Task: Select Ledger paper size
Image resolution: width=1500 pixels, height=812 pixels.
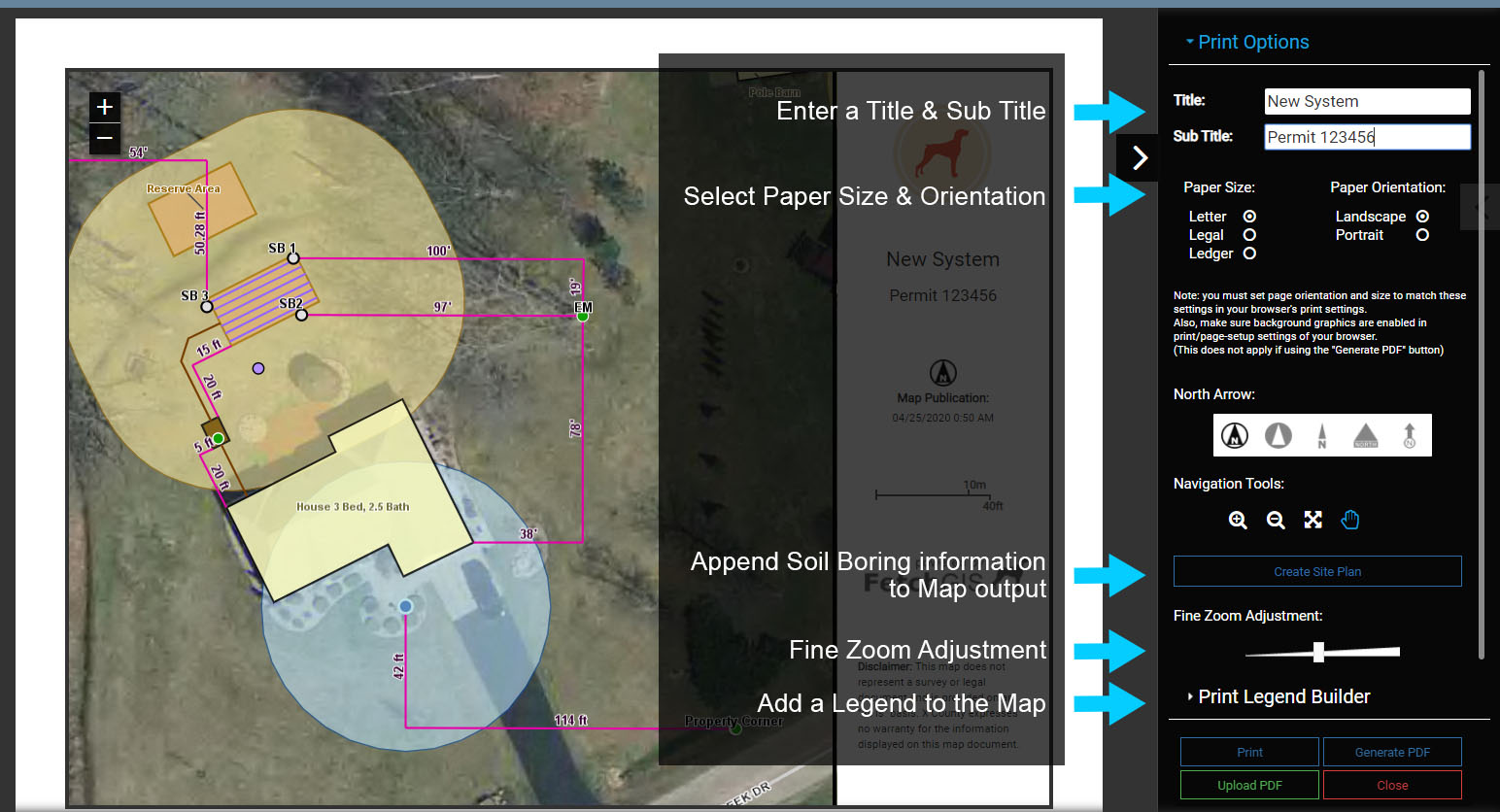Action: (x=1249, y=254)
